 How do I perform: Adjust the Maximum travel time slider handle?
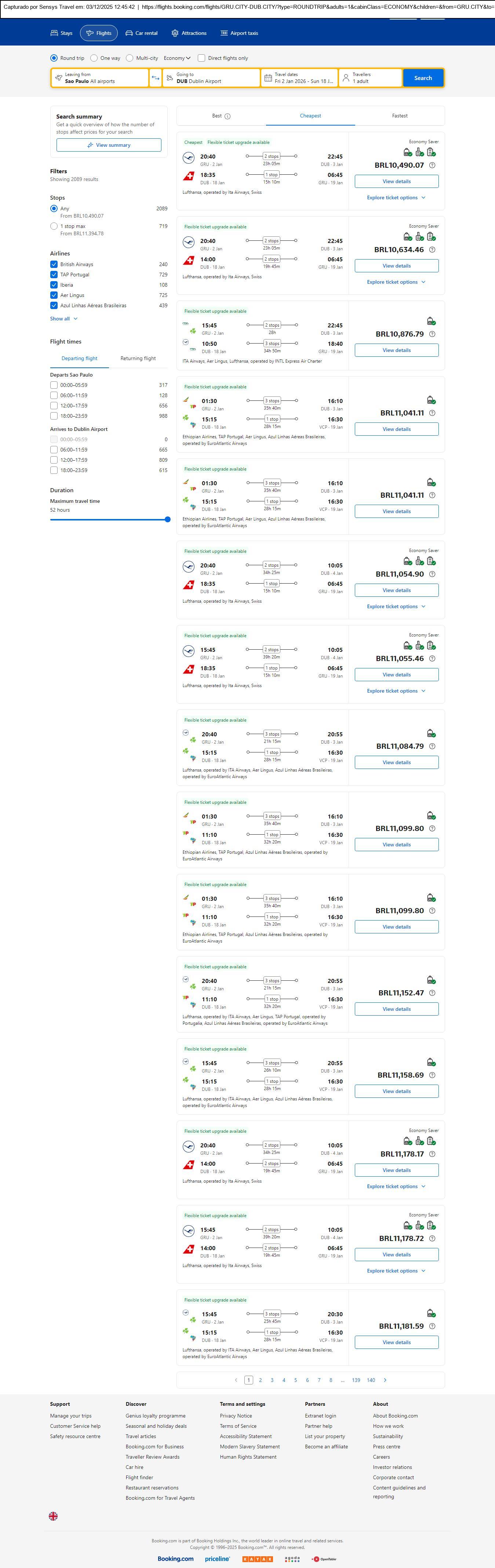click(167, 519)
